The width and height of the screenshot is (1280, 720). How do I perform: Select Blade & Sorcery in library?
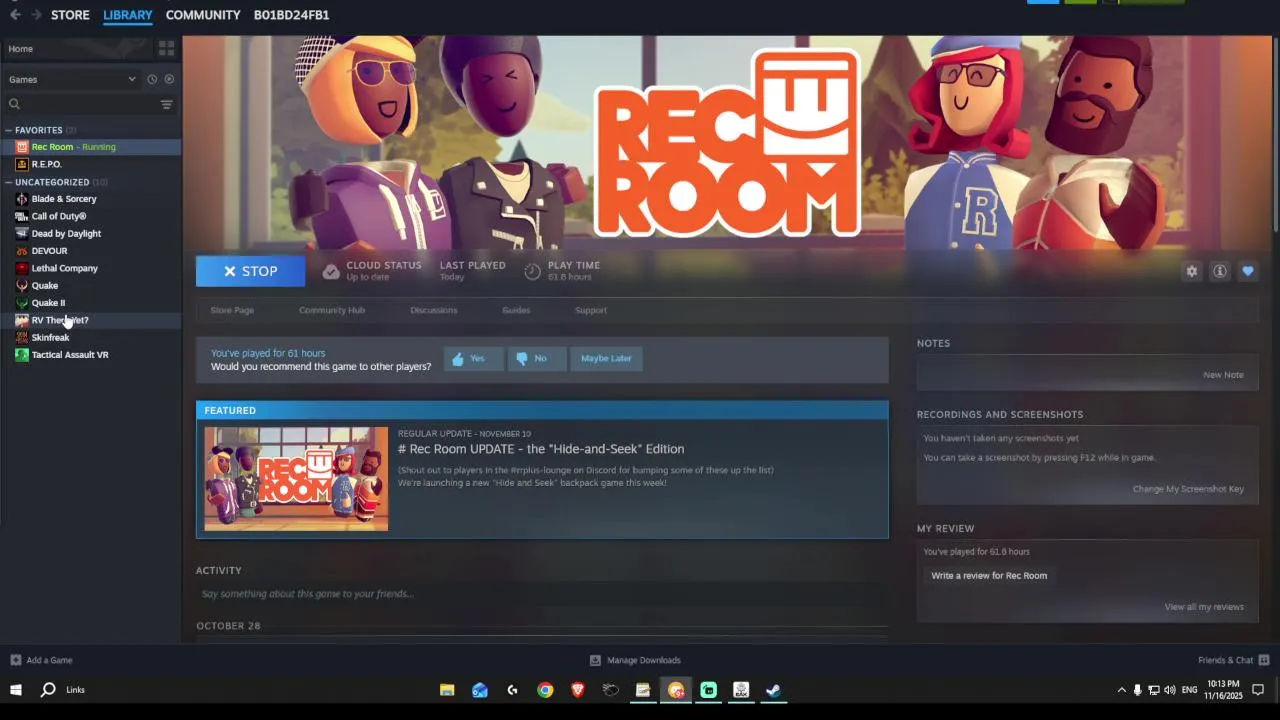[x=90, y=199]
